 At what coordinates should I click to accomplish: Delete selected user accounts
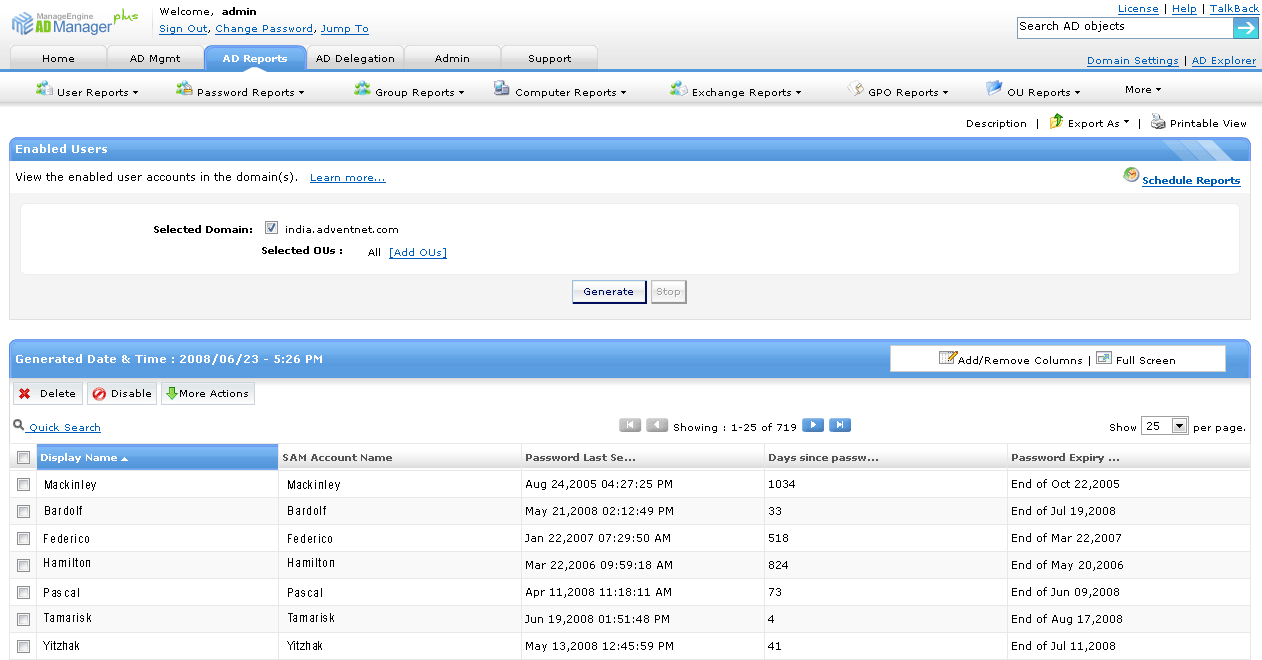(47, 393)
